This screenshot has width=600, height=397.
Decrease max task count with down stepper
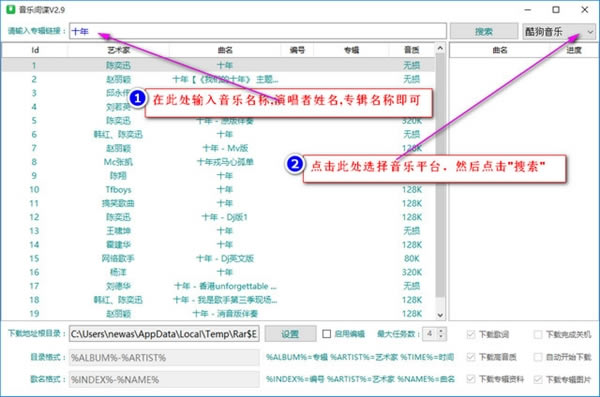pos(441,337)
